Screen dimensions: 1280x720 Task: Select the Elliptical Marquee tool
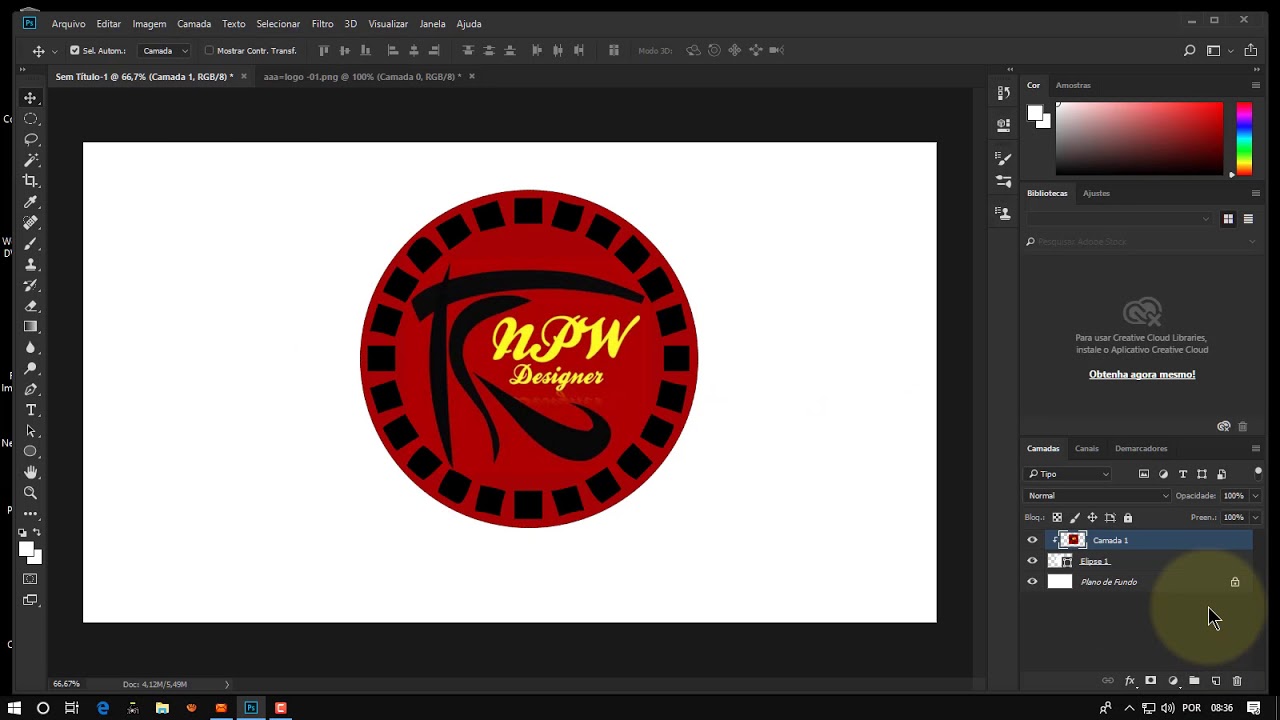[x=30, y=119]
